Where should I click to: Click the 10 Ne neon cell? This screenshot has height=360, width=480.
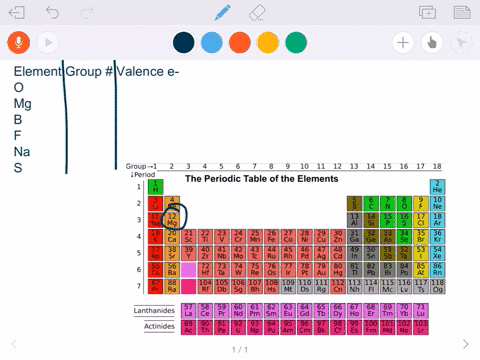pos(437,203)
